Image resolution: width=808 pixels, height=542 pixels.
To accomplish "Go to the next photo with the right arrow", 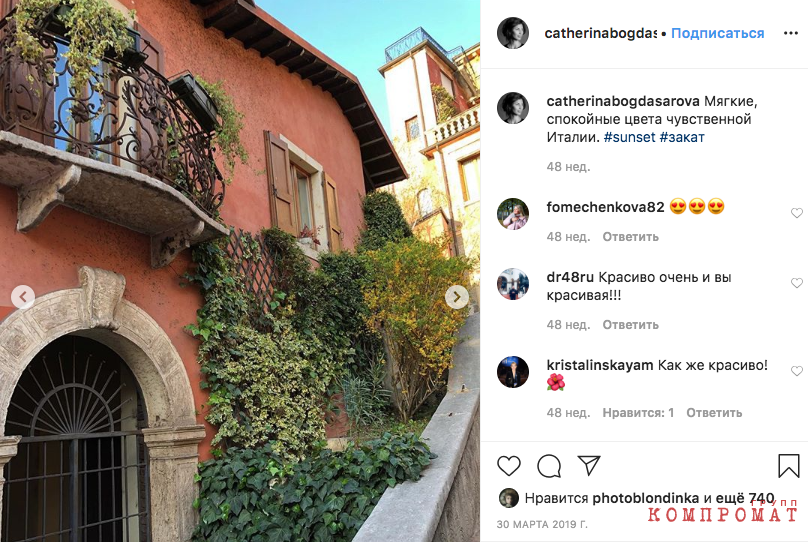I will click(457, 297).
